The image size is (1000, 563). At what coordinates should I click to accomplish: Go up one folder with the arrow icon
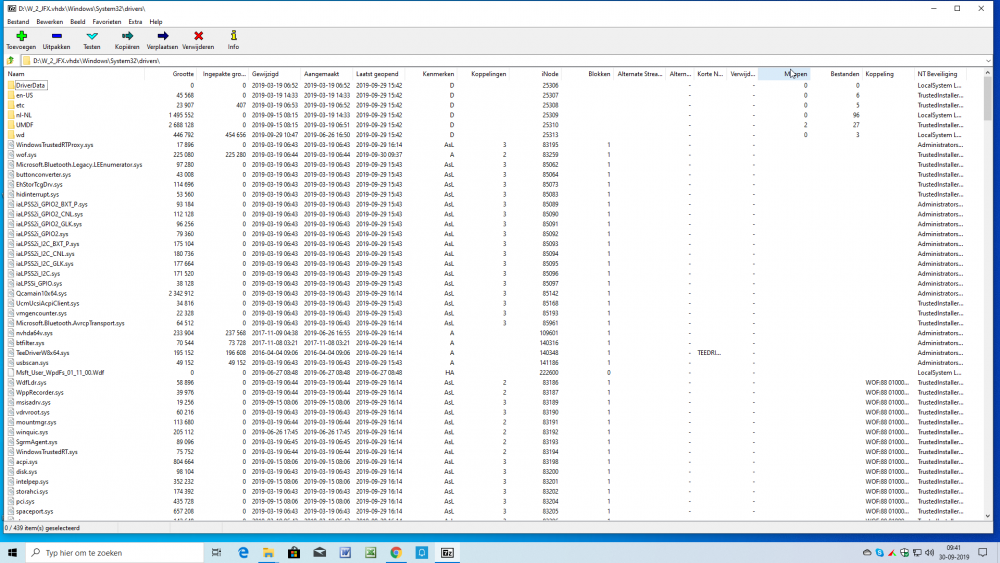pos(11,60)
